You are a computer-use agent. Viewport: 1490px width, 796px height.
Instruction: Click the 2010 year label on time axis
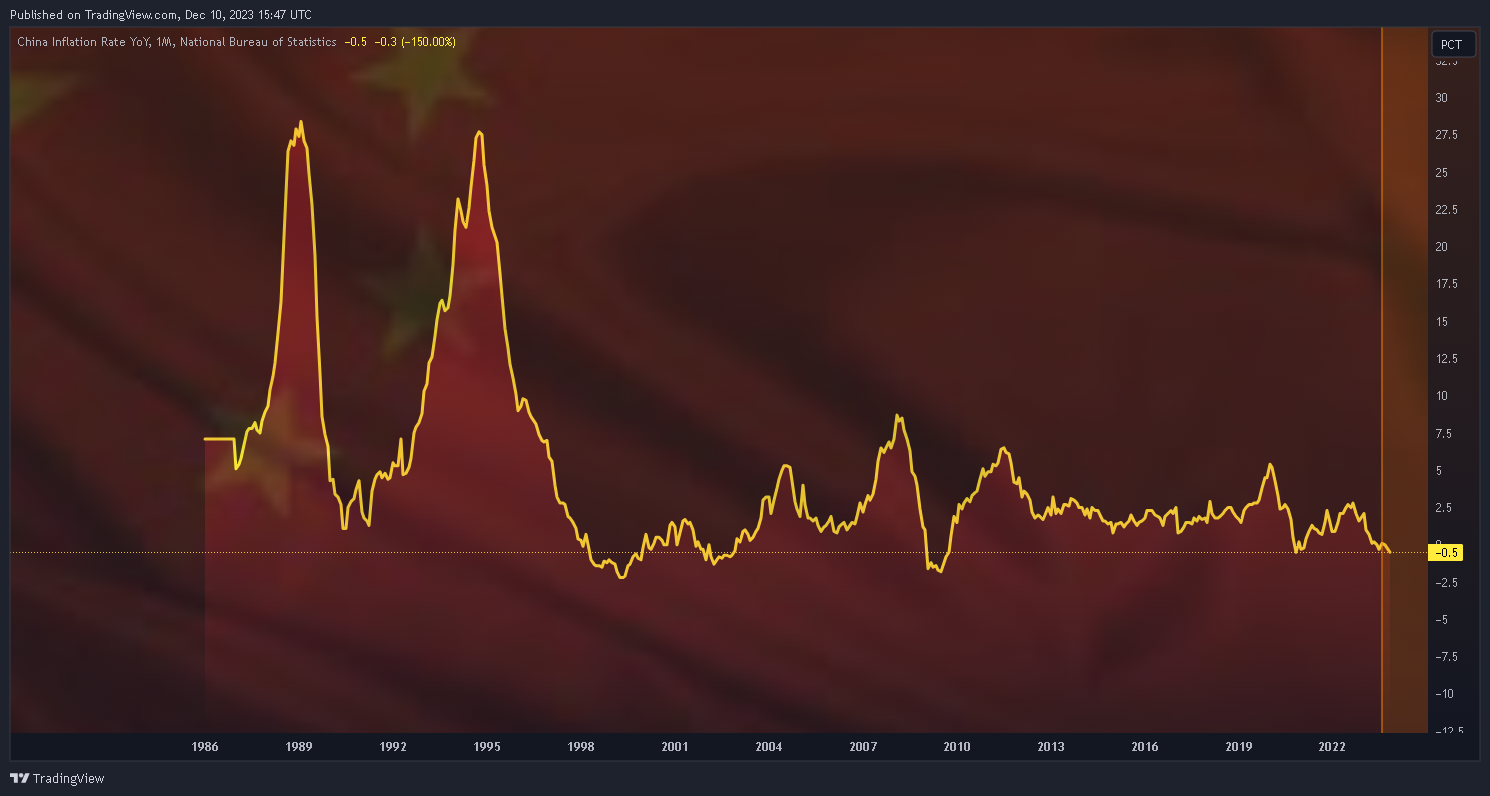pyautogui.click(x=957, y=747)
